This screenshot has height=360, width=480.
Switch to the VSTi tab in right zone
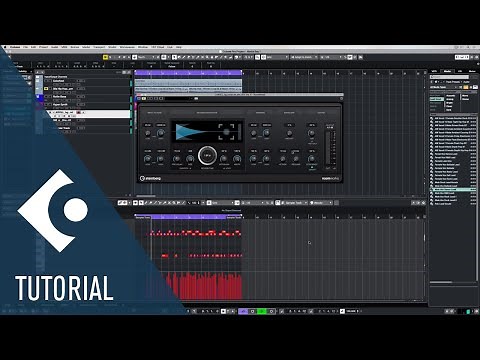(434, 71)
